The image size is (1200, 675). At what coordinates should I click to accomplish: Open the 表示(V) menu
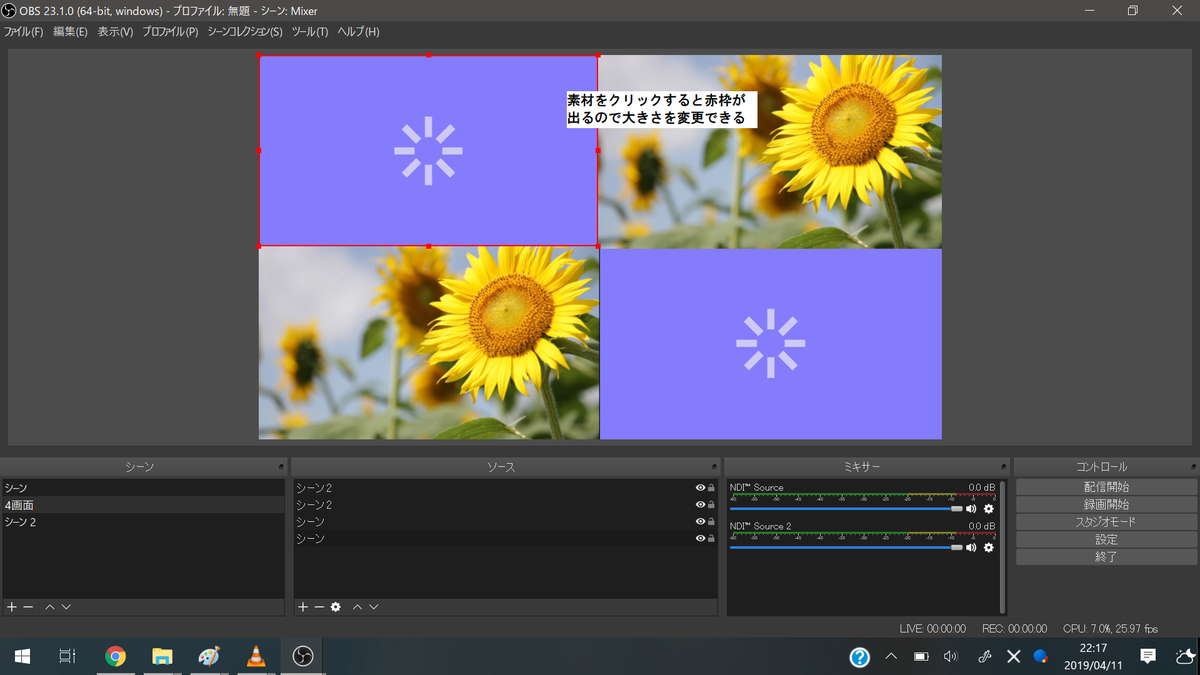[115, 32]
